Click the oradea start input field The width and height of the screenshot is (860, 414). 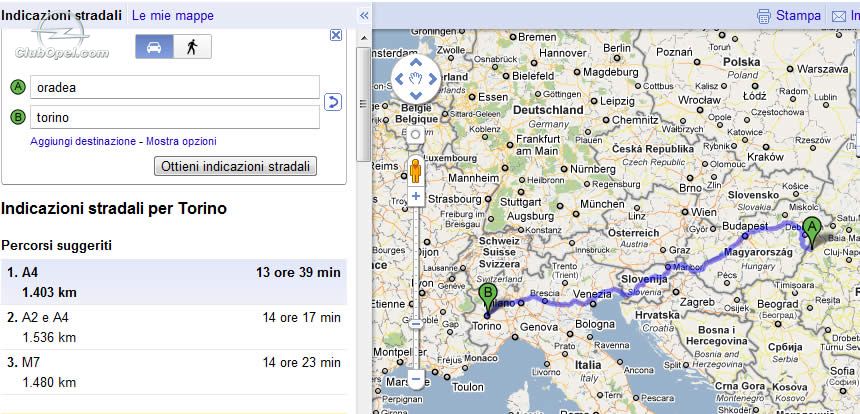[x=175, y=87]
